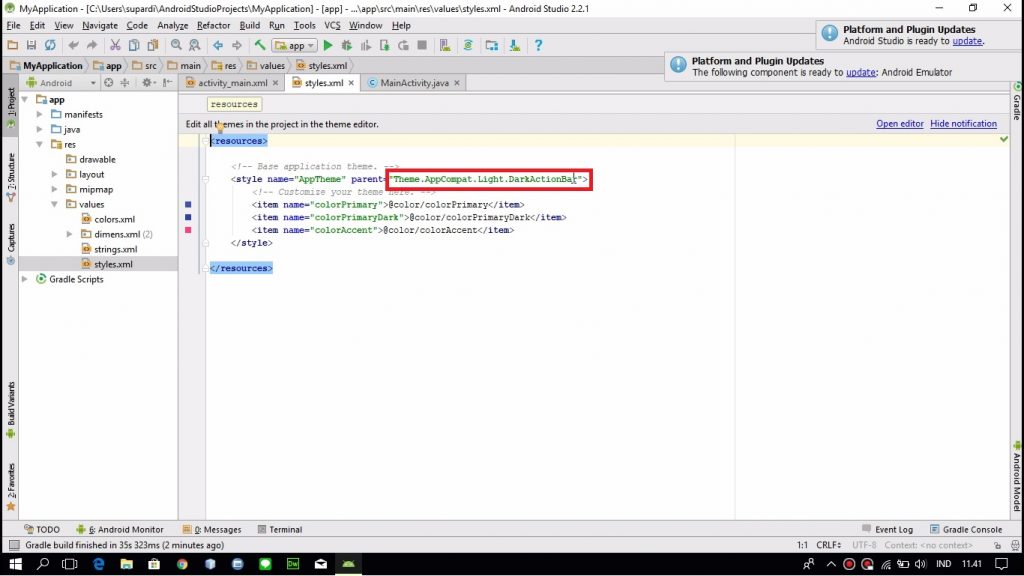Open the Refactor menu
1024x576 pixels.
(214, 25)
